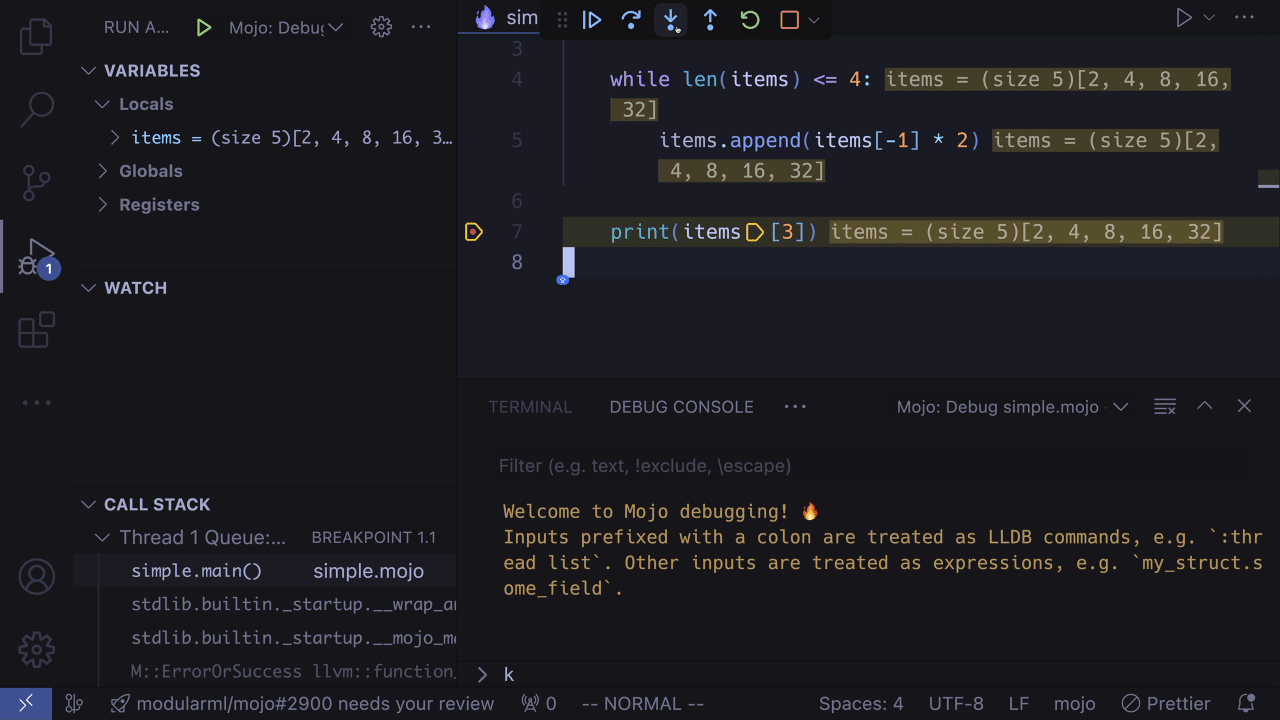Open the Extensions view
The height and width of the screenshot is (720, 1280).
click(x=37, y=330)
